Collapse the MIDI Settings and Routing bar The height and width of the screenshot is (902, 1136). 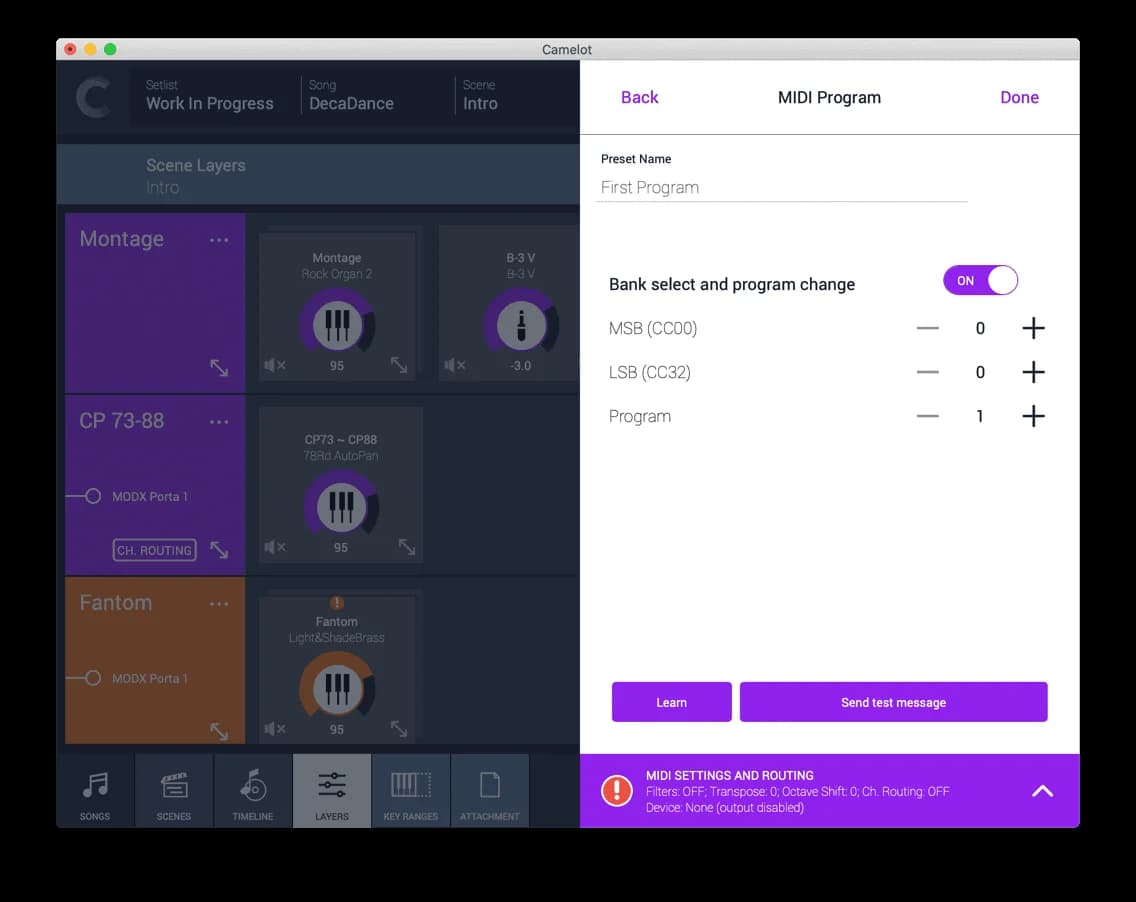(1042, 790)
